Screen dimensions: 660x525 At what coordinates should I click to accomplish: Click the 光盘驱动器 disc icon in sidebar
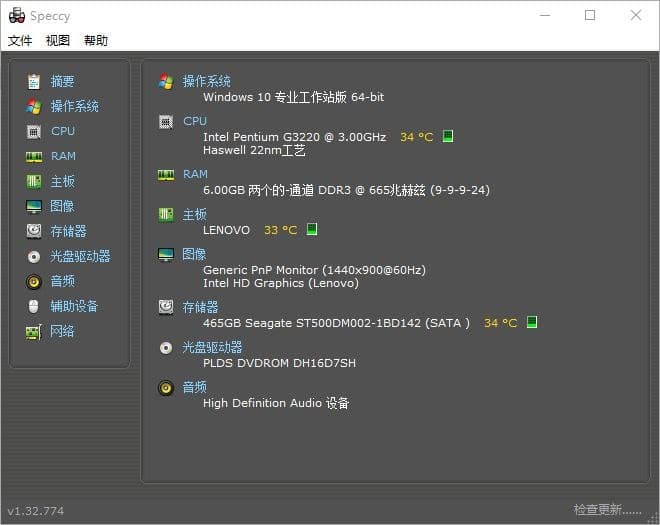[x=34, y=257]
